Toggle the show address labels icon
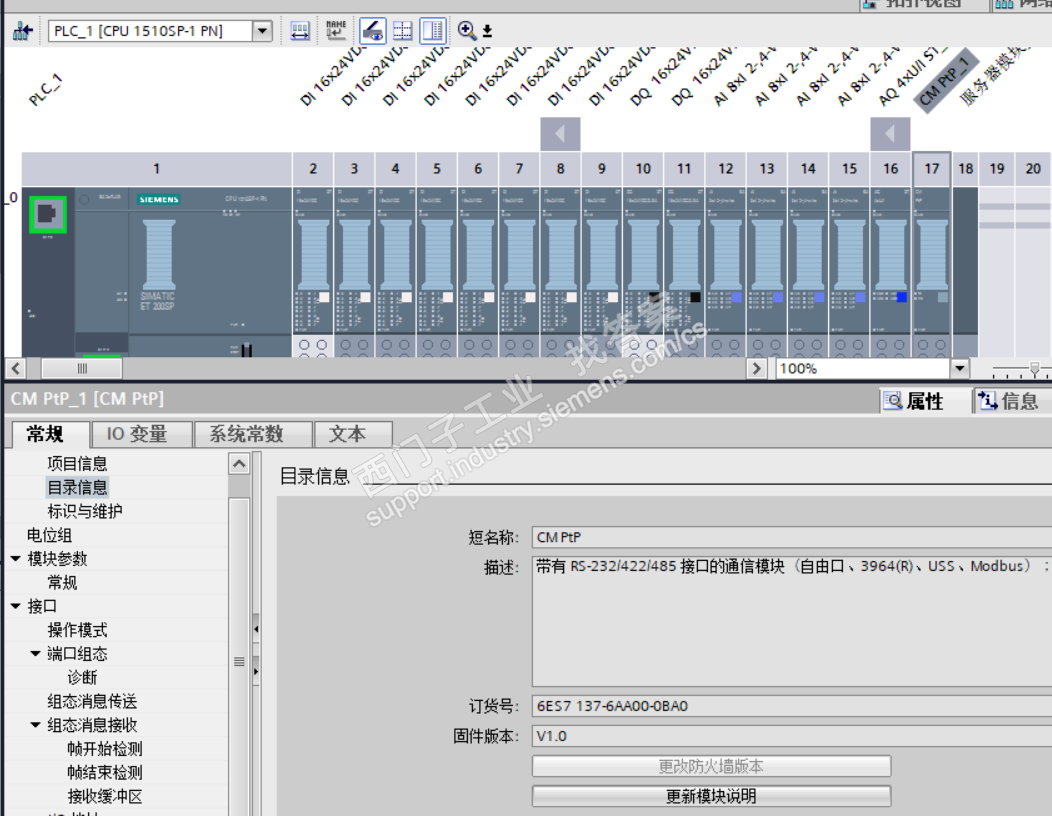Image resolution: width=1052 pixels, height=816 pixels. point(335,31)
